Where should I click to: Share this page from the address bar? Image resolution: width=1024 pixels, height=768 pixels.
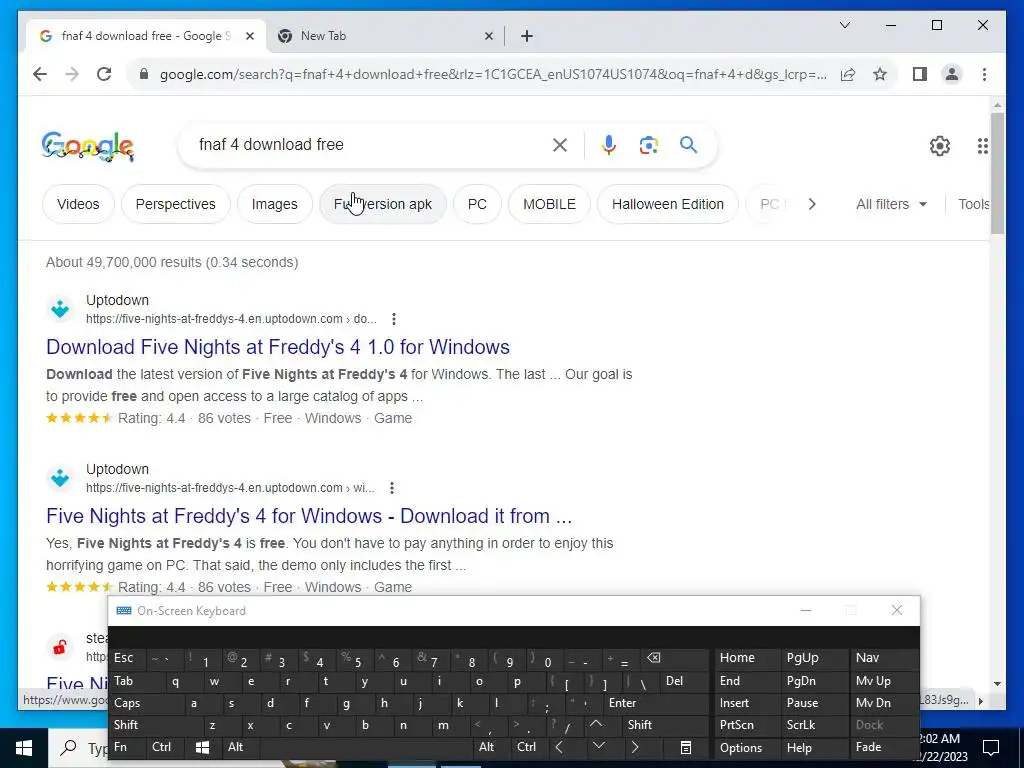click(x=848, y=74)
